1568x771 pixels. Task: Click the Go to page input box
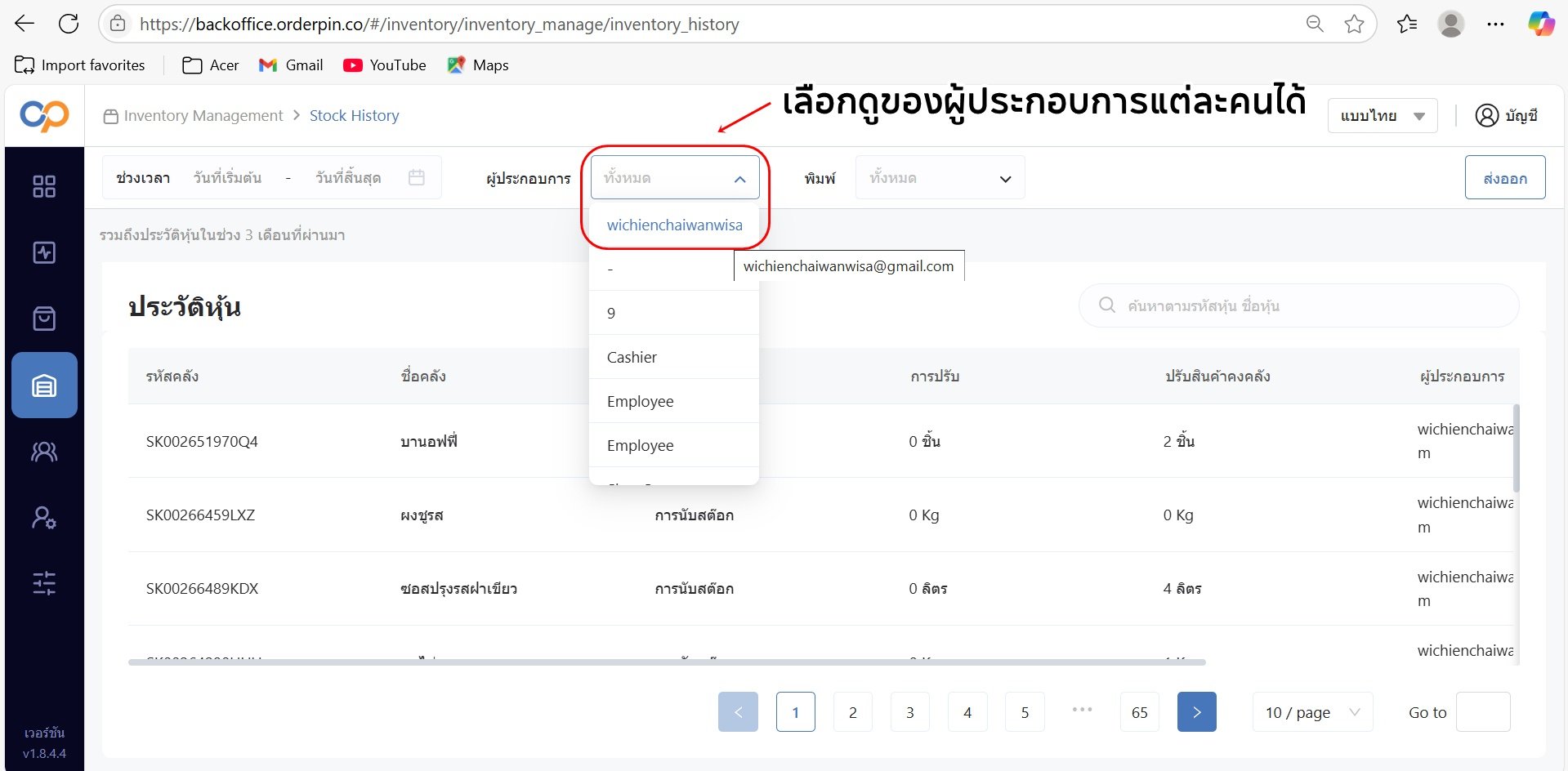click(x=1483, y=712)
